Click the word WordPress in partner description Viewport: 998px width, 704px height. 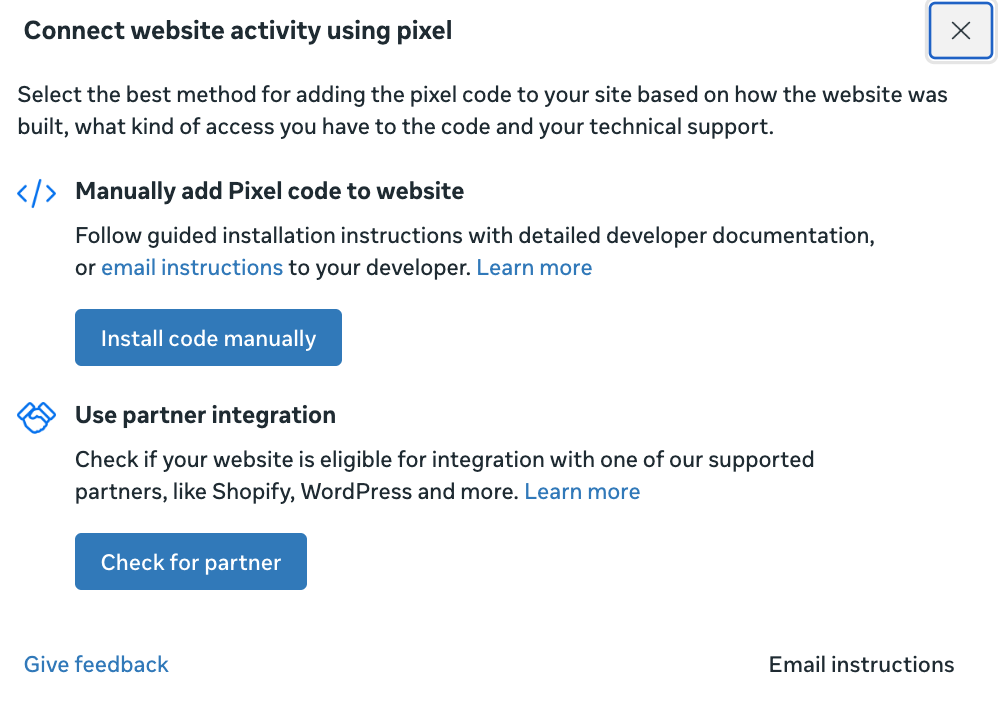click(x=356, y=492)
